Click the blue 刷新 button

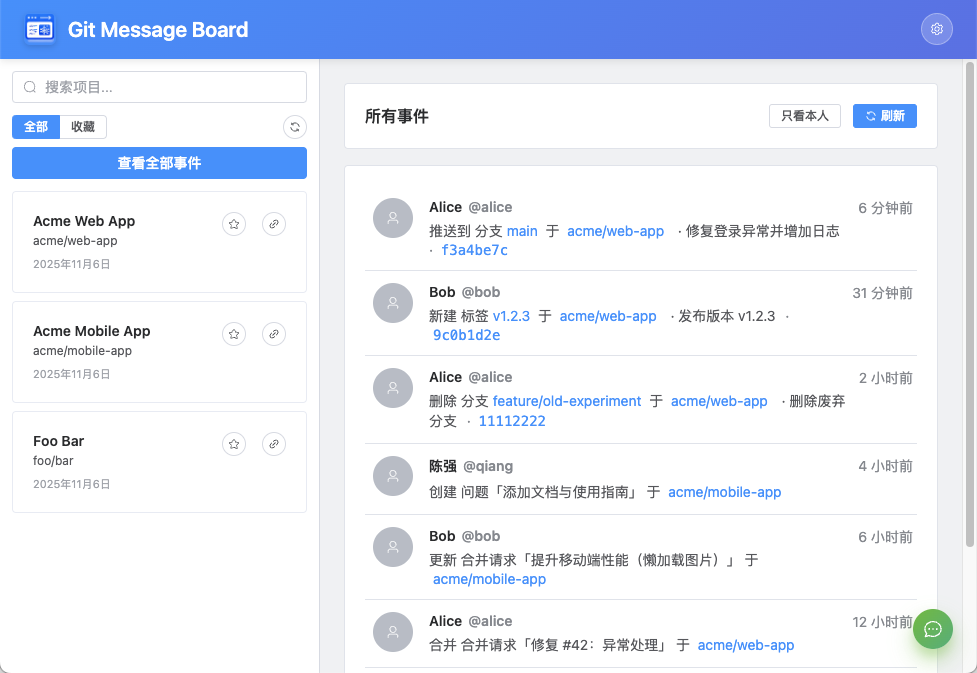(x=885, y=116)
